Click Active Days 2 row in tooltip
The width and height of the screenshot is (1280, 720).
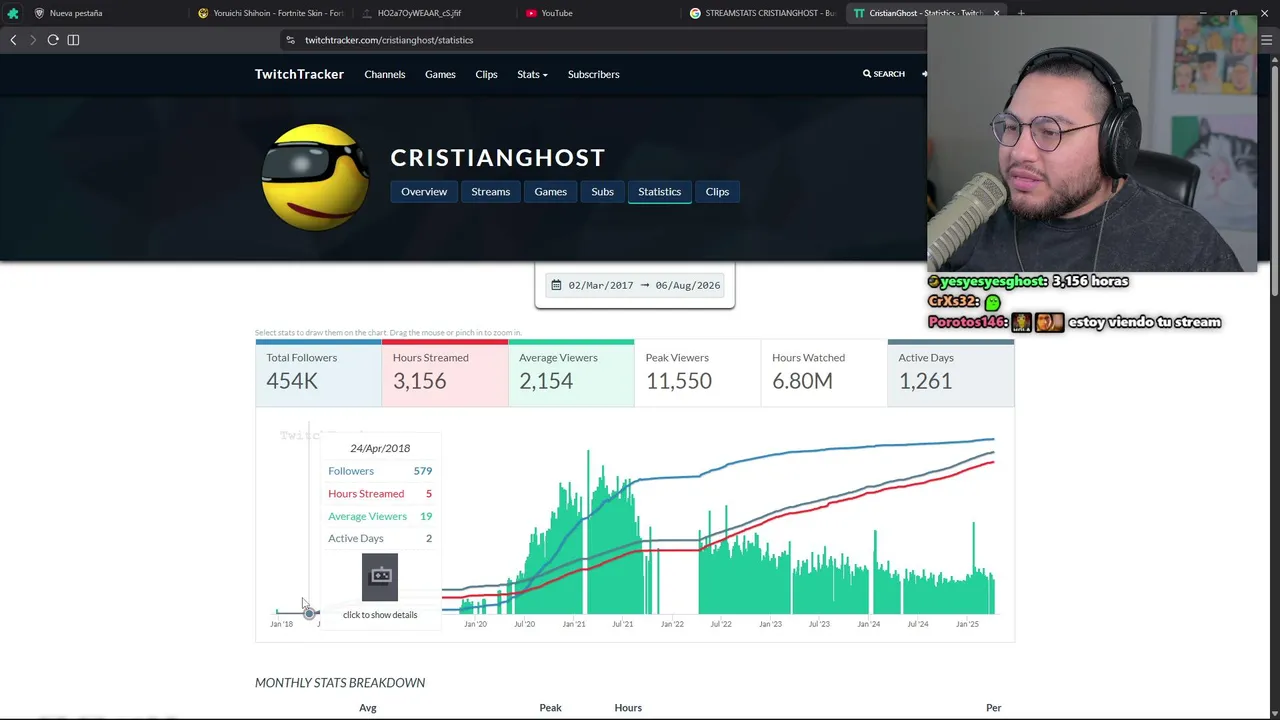(380, 539)
